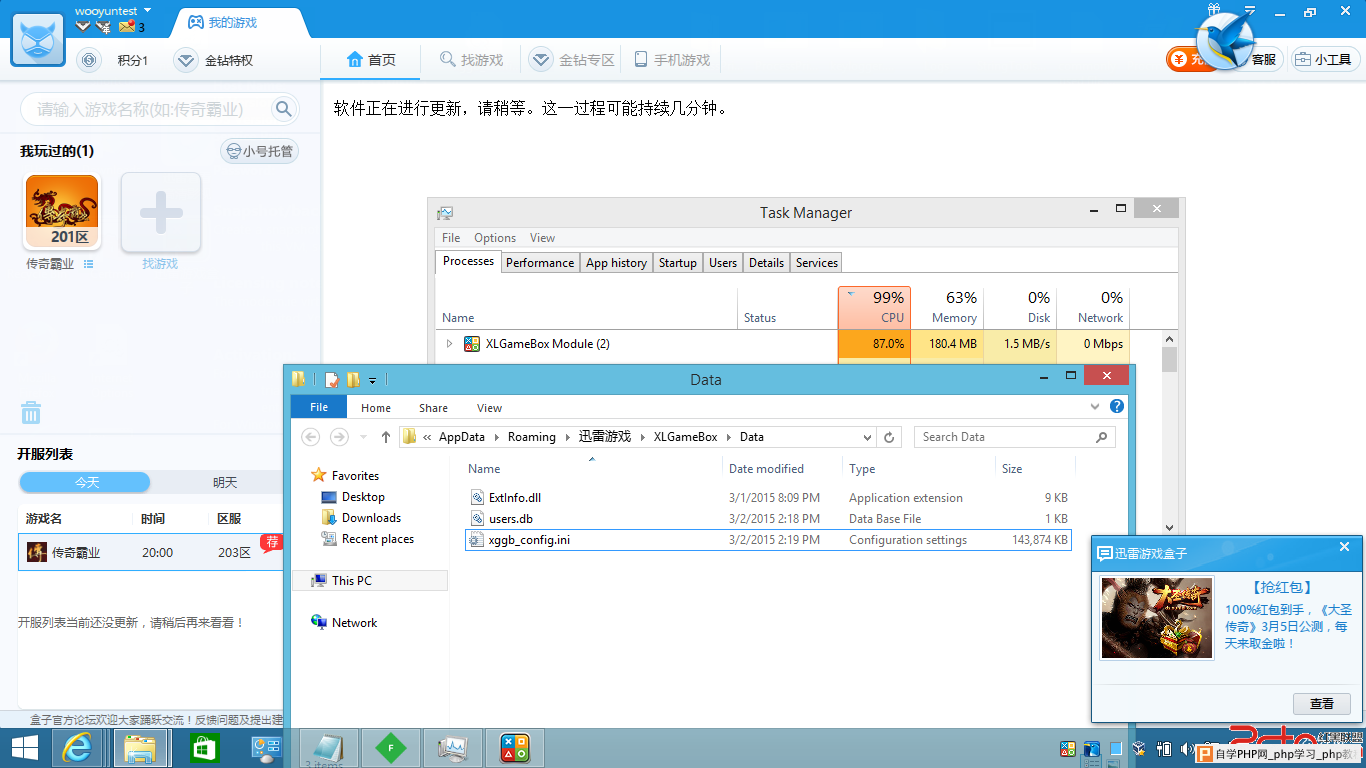Launch the 传奇霸业 201区 game thumbnail
Screen dimensions: 1366x768
coord(62,211)
